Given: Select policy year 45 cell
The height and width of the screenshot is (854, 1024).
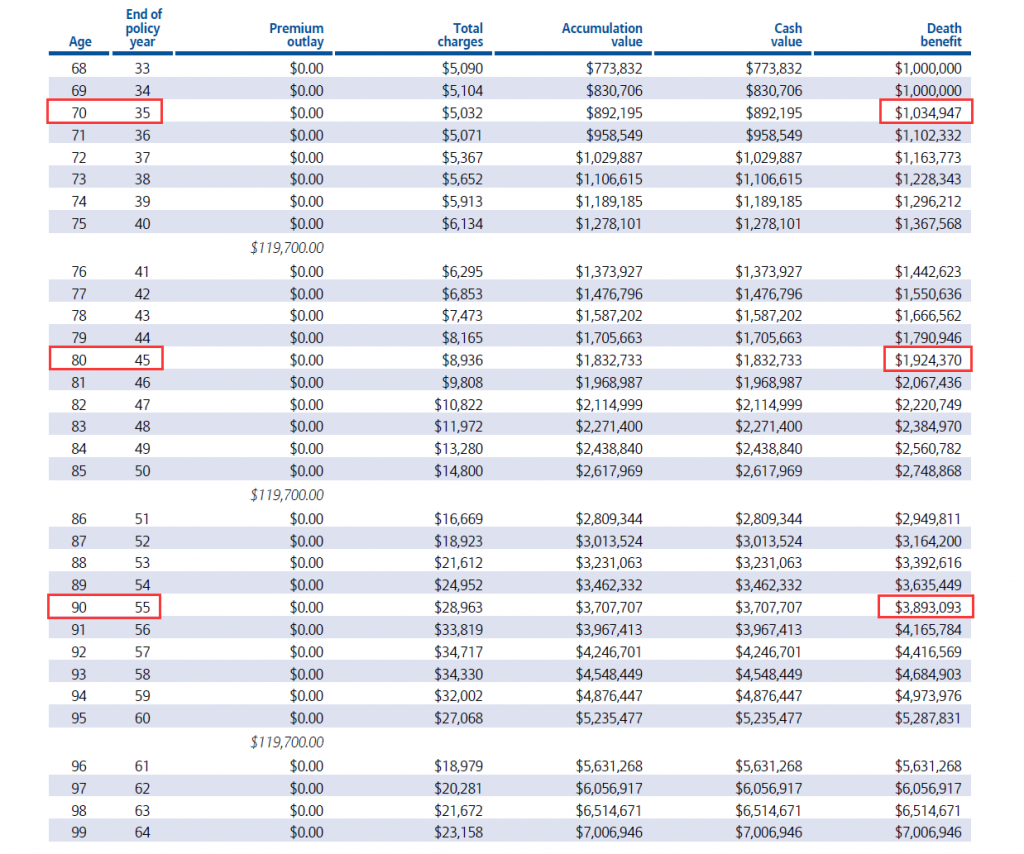Looking at the screenshot, I should point(142,360).
